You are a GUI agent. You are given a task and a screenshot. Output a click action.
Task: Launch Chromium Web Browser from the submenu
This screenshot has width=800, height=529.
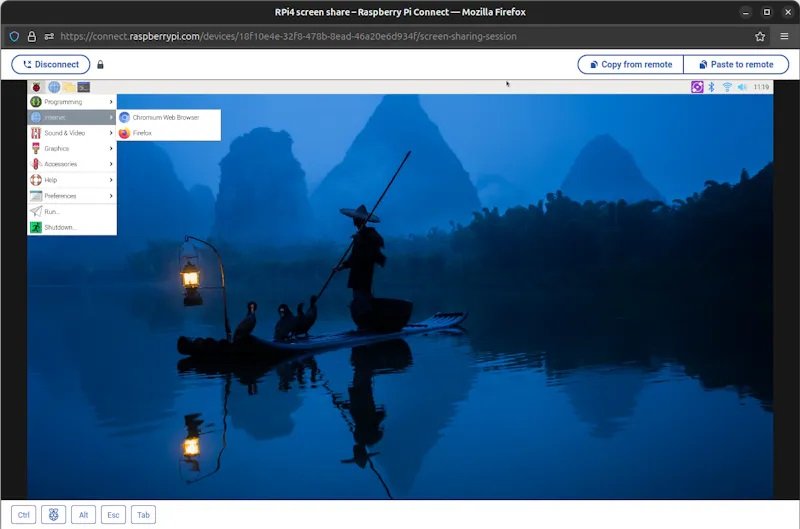pos(169,117)
